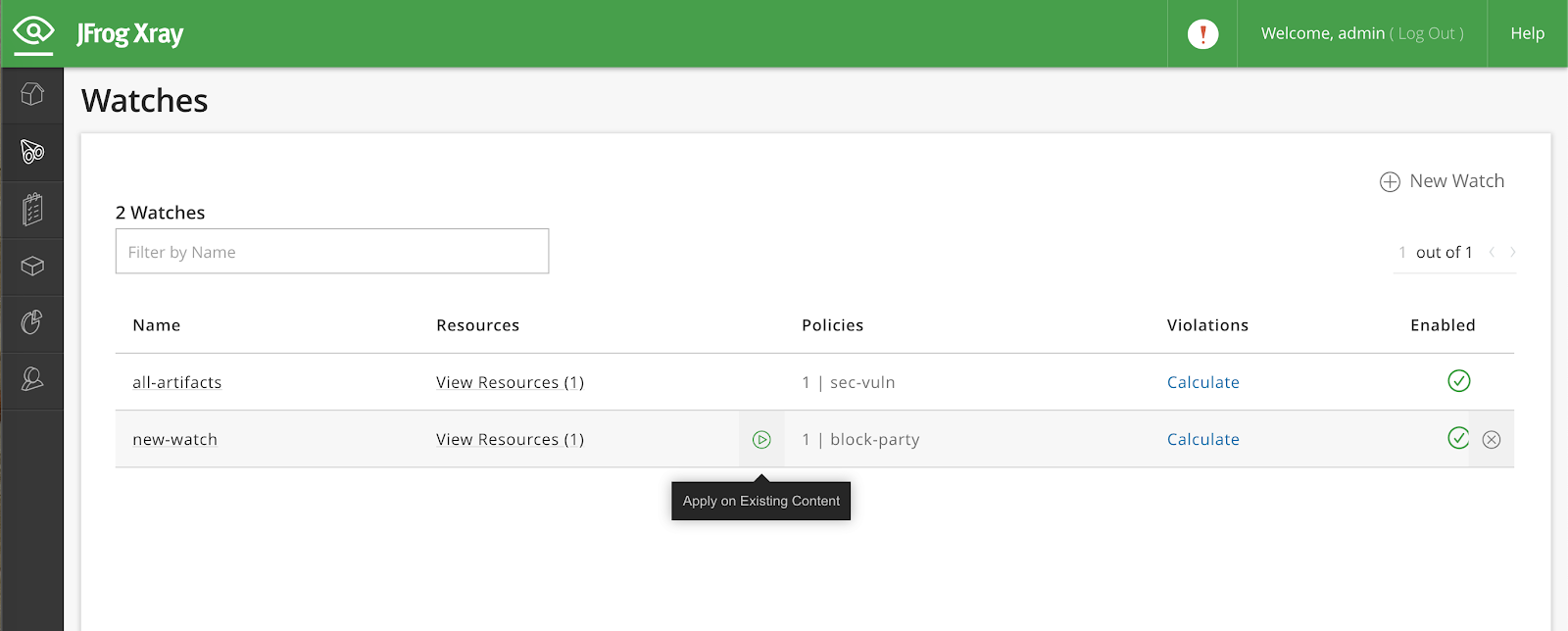Open the home icon in the sidebar

pos(32,94)
